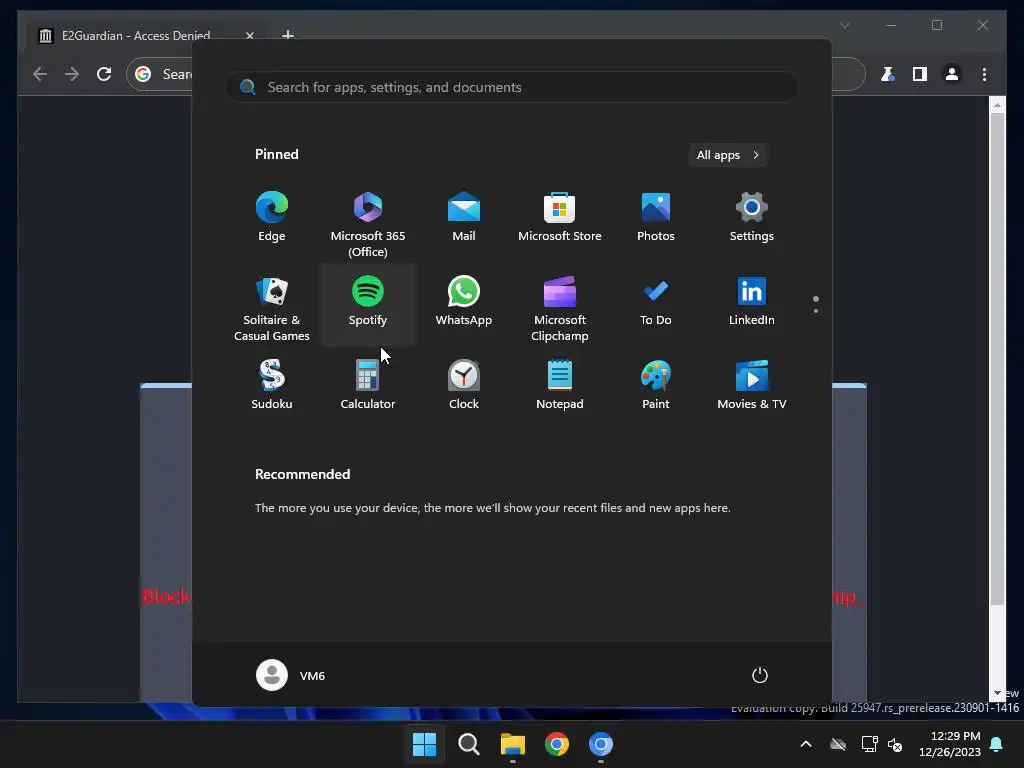This screenshot has width=1024, height=768.
Task: Open the Chrome profile button
Action: click(952, 74)
